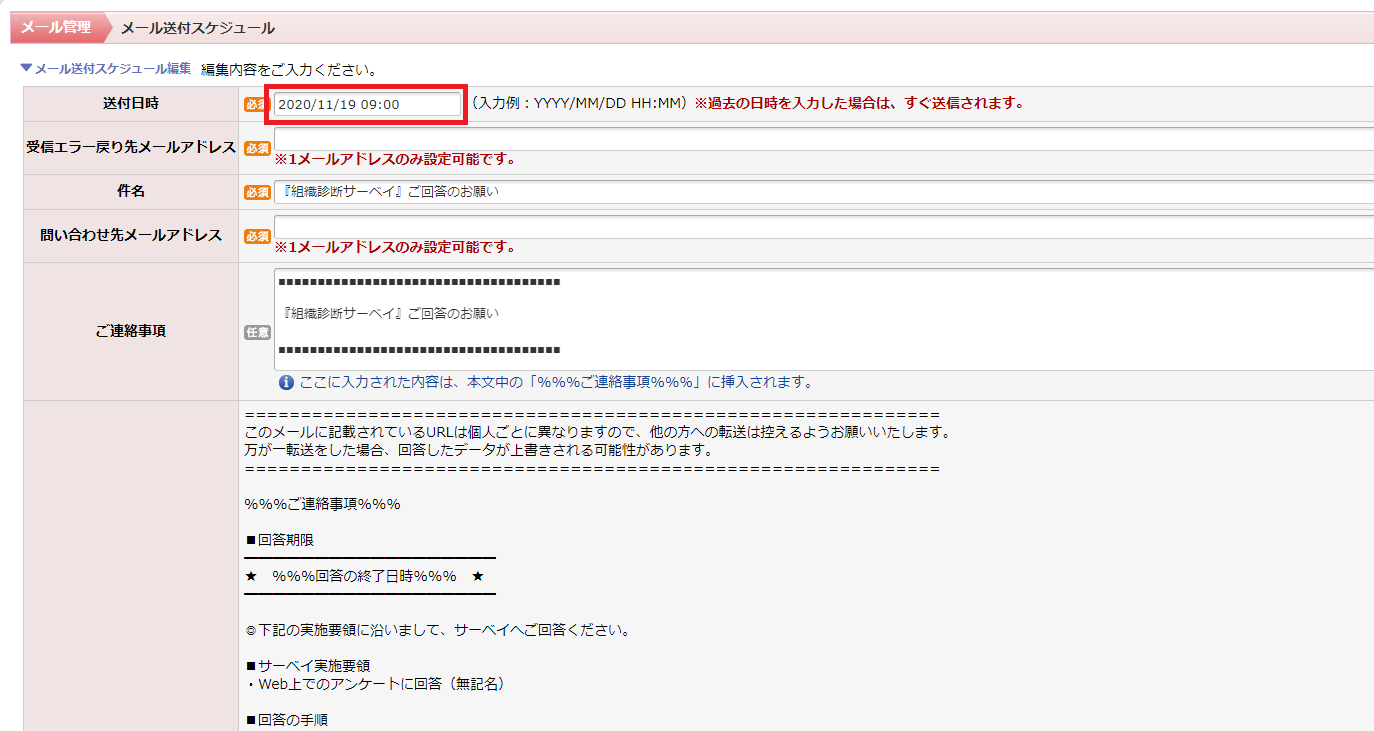The width and height of the screenshot is (1374, 731).
Task: Click the red 過去の日時 warning text
Action: pyautogui.click(x=859, y=103)
